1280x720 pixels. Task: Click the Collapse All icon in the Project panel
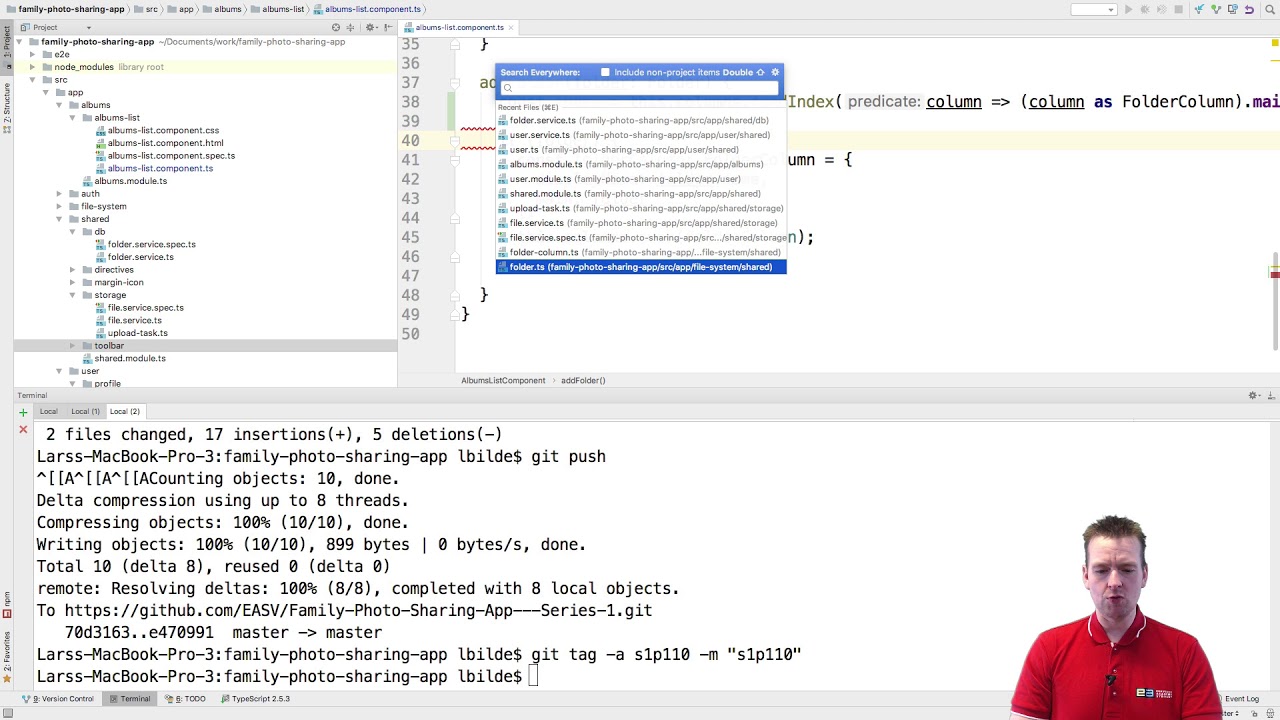(350, 27)
